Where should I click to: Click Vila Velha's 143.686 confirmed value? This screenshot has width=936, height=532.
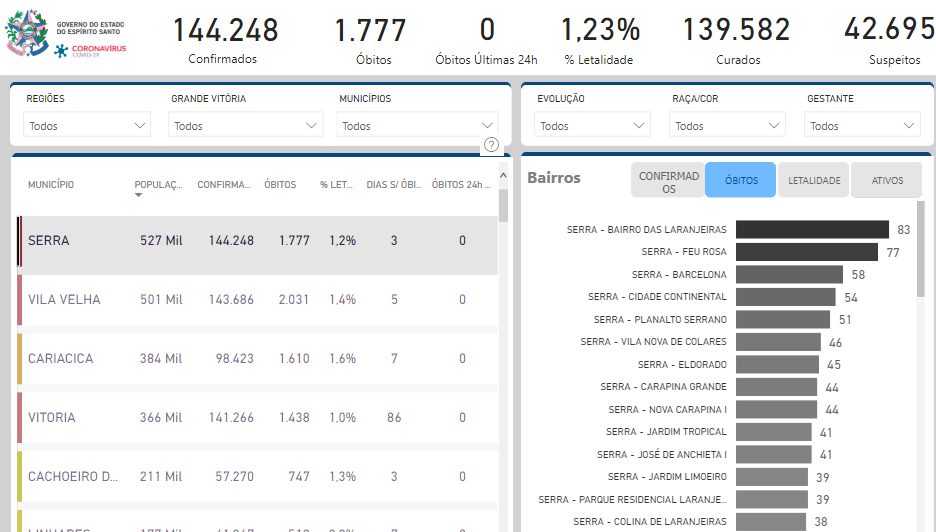(x=231, y=300)
